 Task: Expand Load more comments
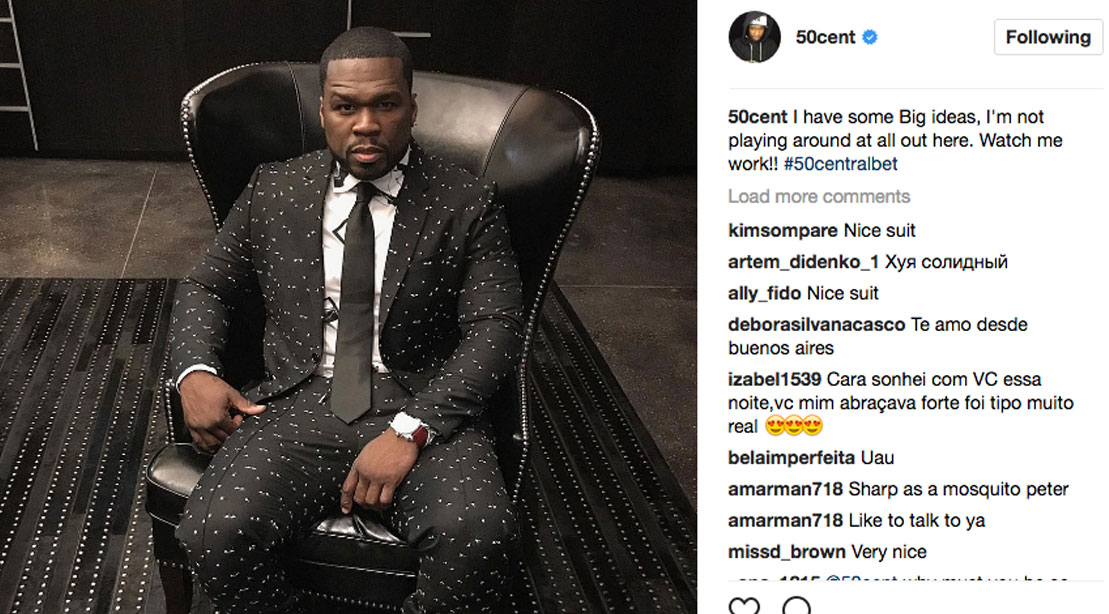[x=819, y=196]
